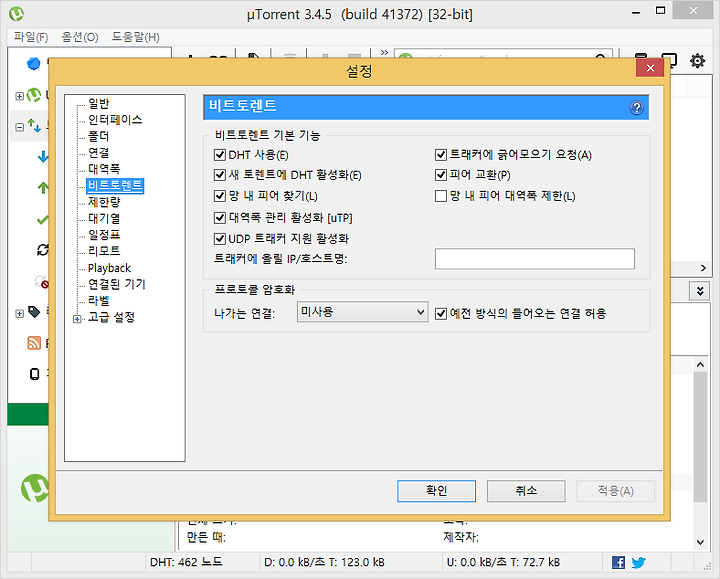Select '대기열' in settings tree
Viewport: 720px width, 579px height.
click(x=104, y=219)
